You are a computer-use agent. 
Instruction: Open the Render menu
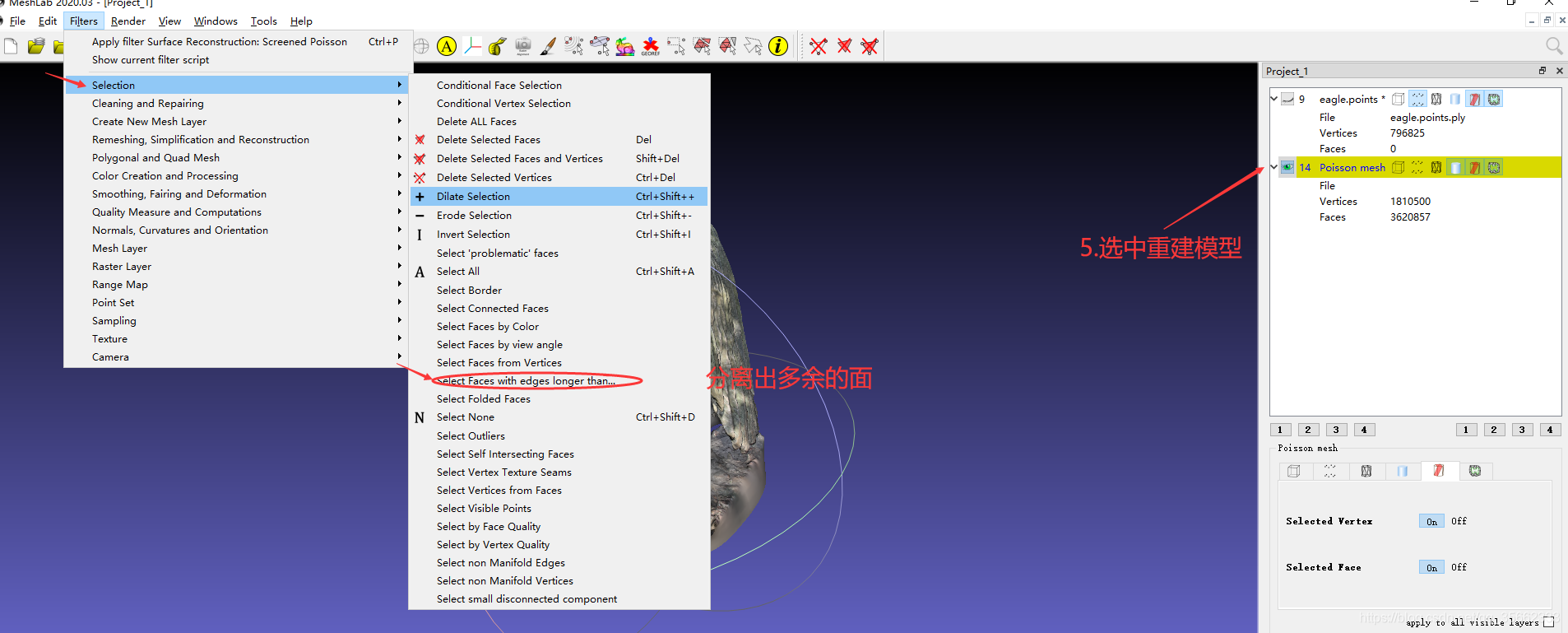point(128,21)
